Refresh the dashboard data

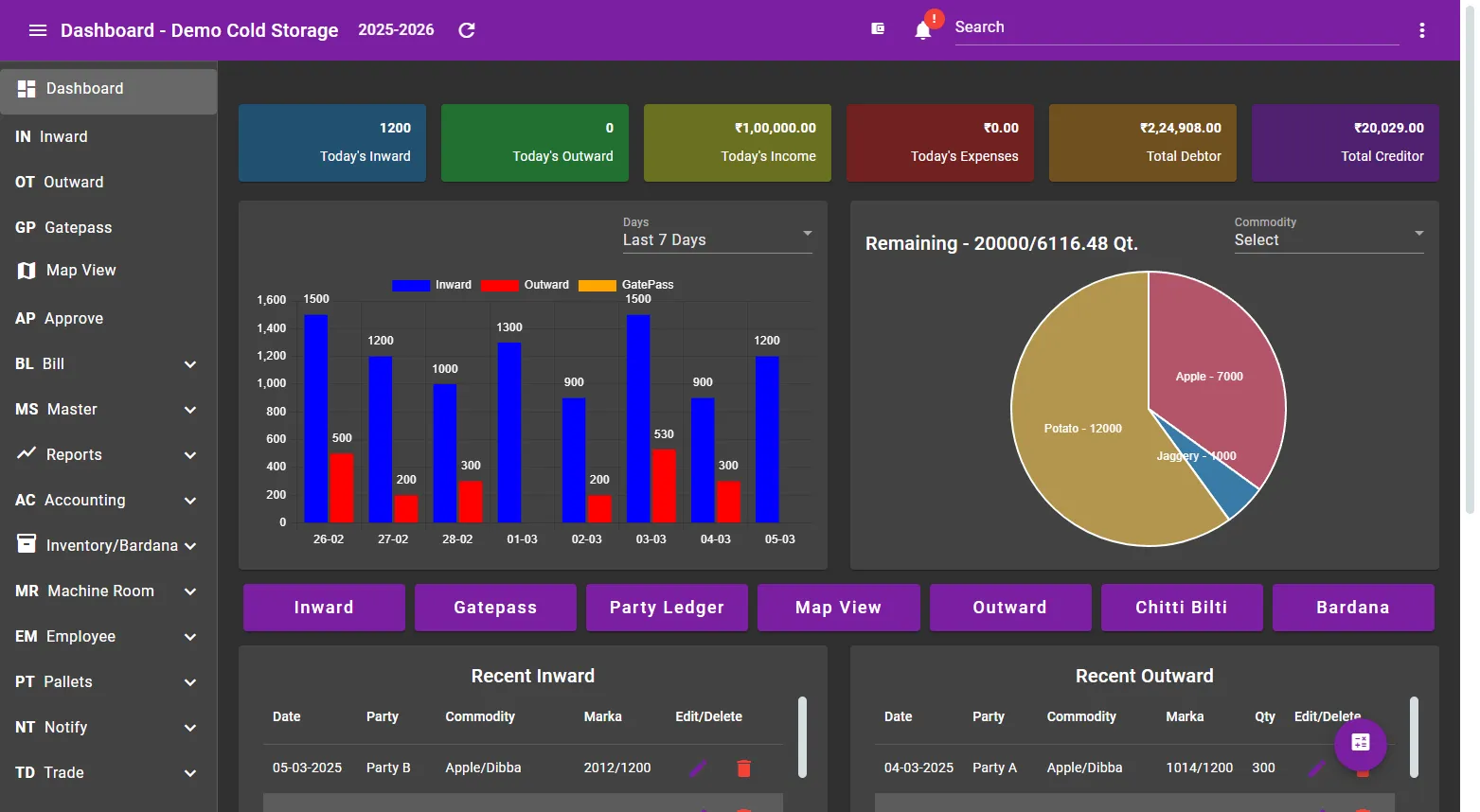coord(466,29)
